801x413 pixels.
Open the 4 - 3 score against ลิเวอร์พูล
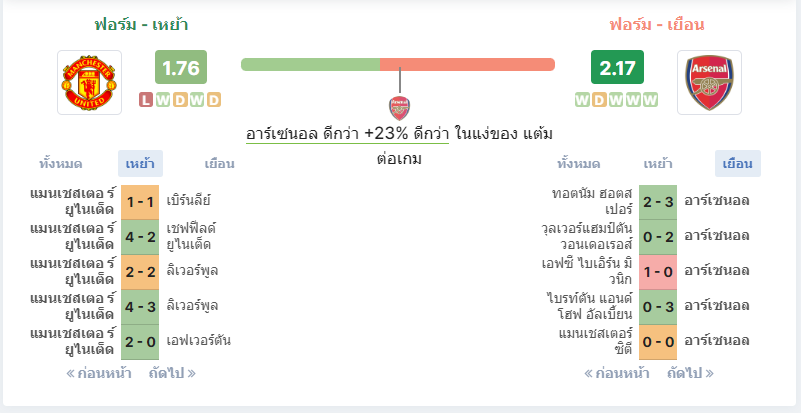coord(140,306)
